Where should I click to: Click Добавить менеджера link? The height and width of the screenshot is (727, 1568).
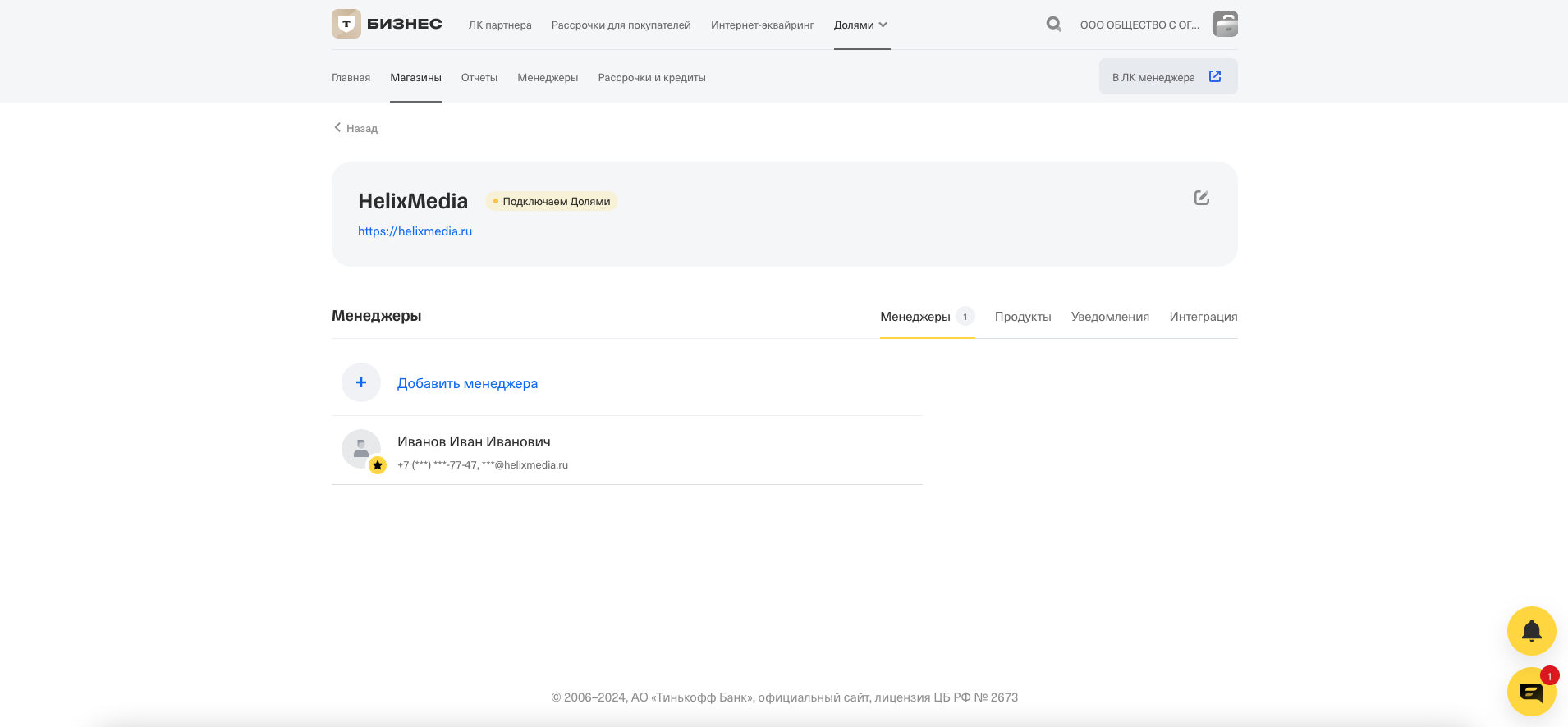pos(467,383)
